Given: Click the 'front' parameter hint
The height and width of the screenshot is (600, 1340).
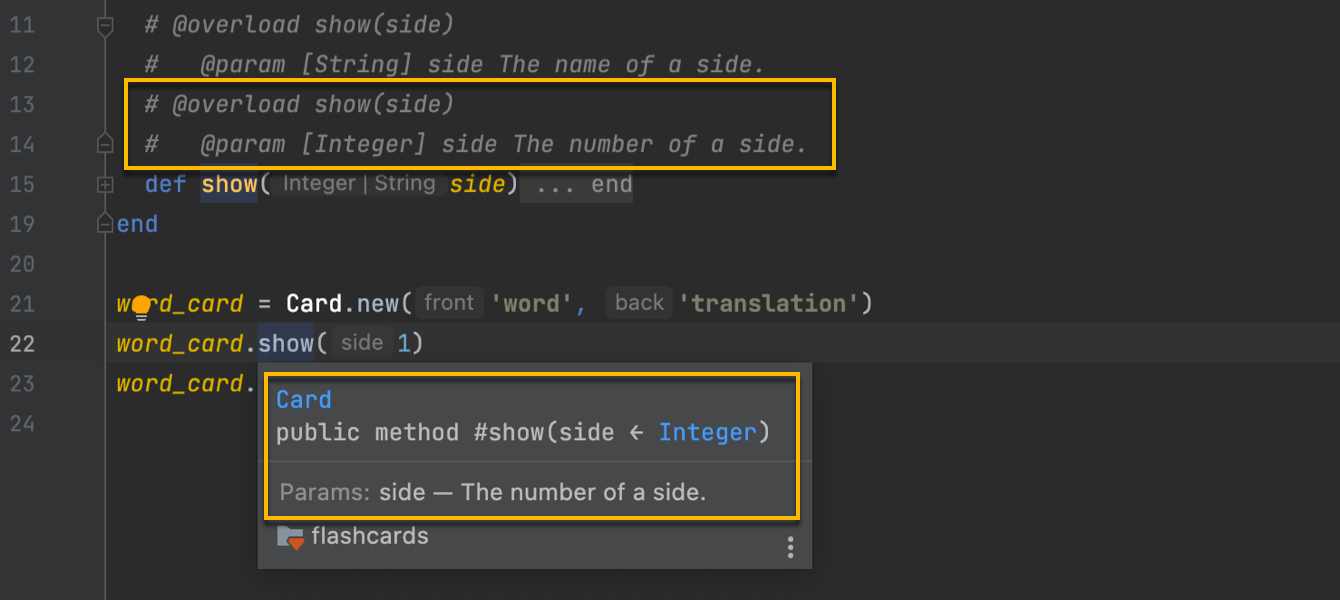Looking at the screenshot, I should [x=448, y=303].
